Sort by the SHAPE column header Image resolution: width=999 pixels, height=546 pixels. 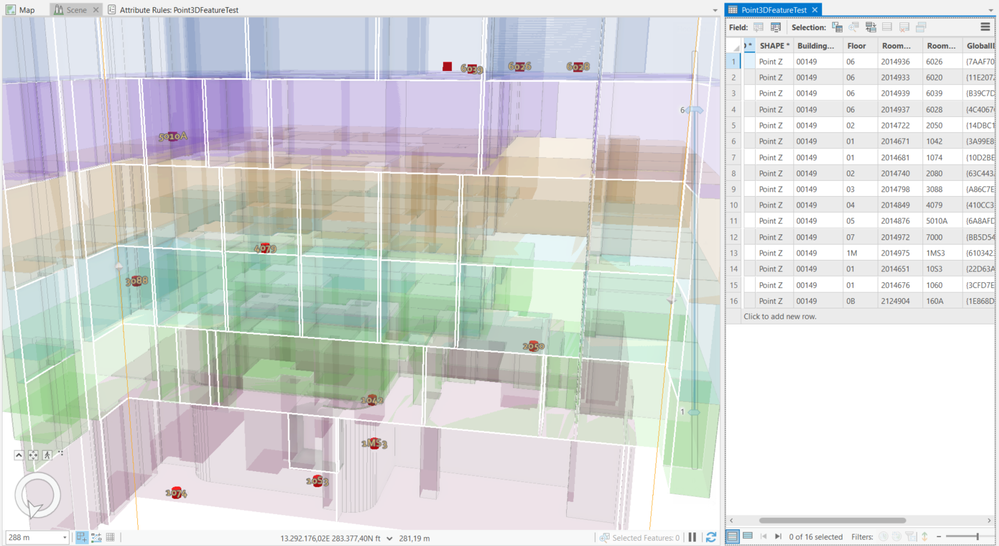pyautogui.click(x=774, y=46)
